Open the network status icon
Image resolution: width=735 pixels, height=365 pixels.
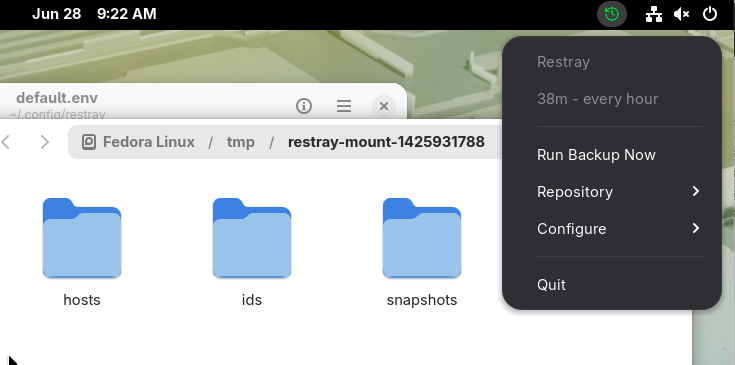(x=653, y=14)
